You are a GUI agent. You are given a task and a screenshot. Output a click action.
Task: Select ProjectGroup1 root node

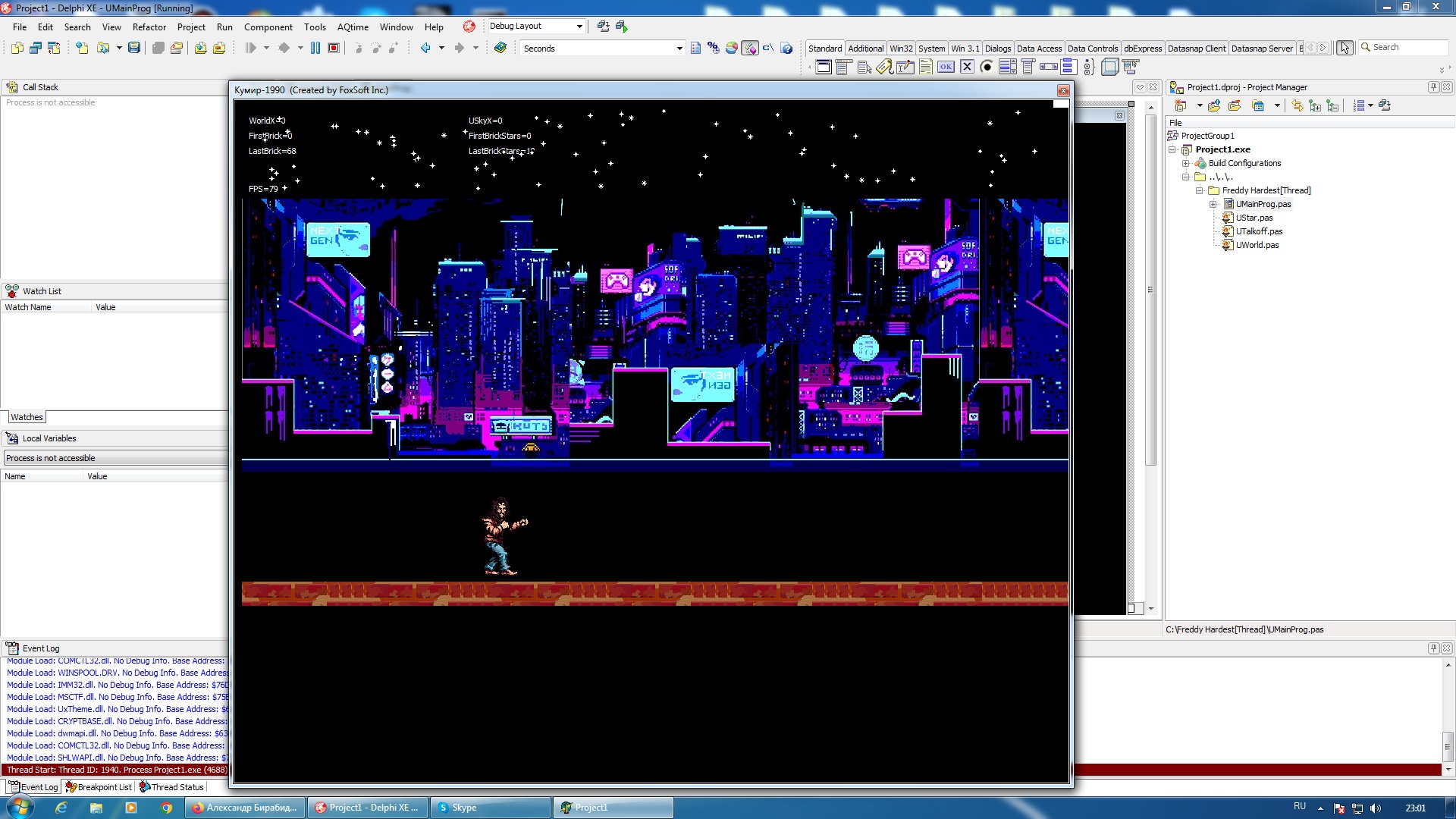tap(1207, 136)
